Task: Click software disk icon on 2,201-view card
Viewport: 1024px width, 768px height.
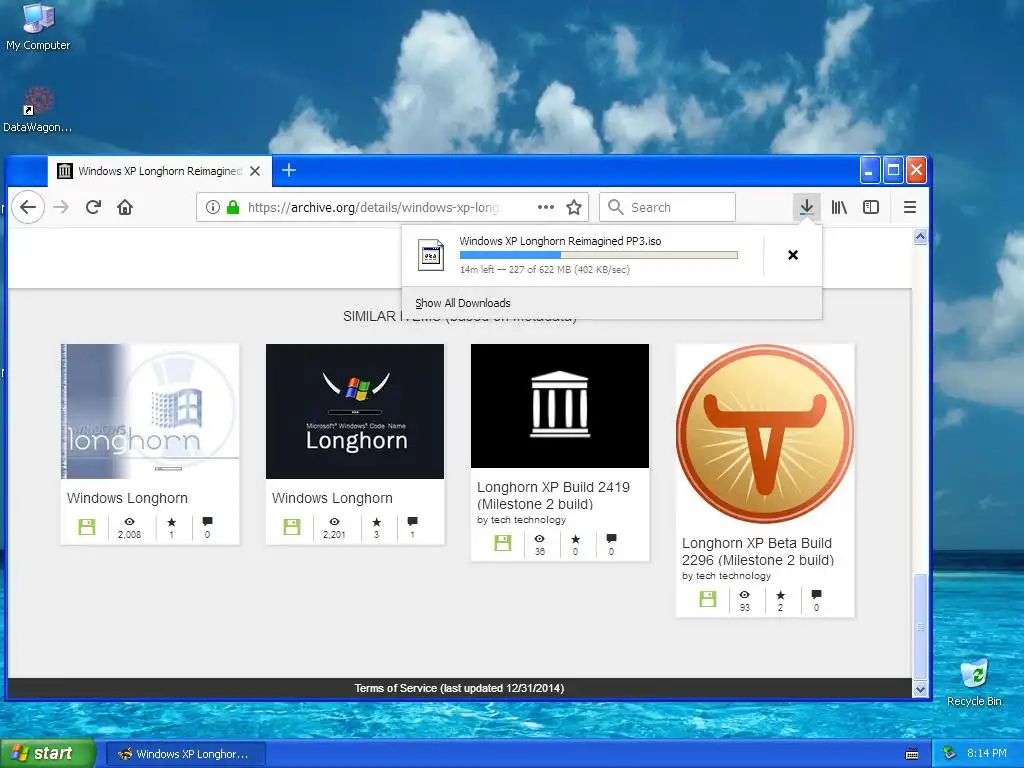Action: click(292, 527)
